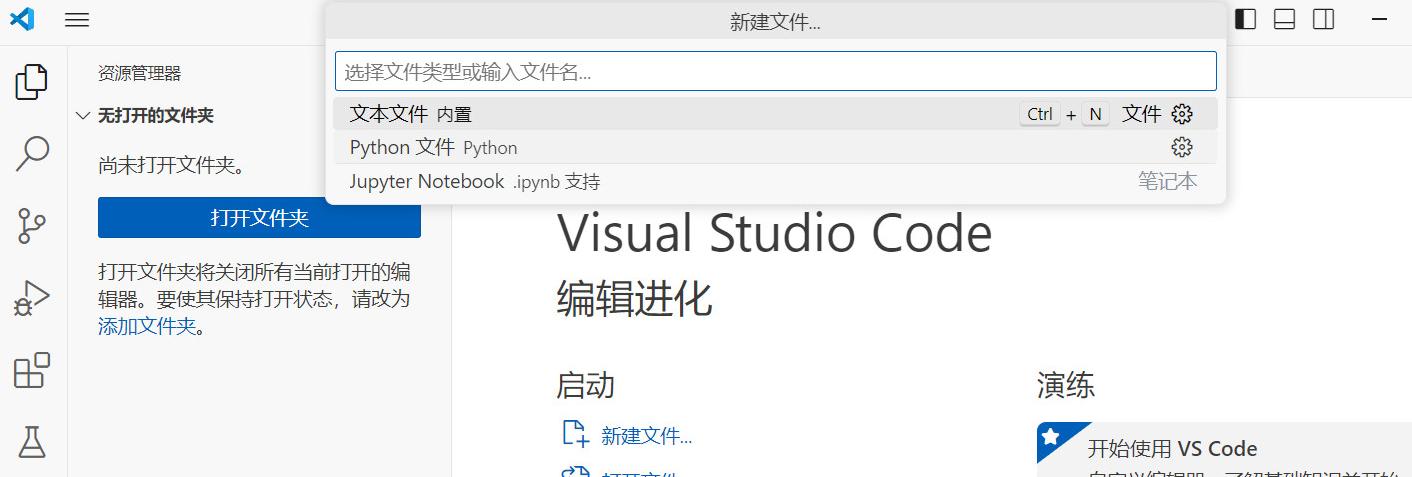
Task: Open the Search view in activity bar
Action: 32,153
